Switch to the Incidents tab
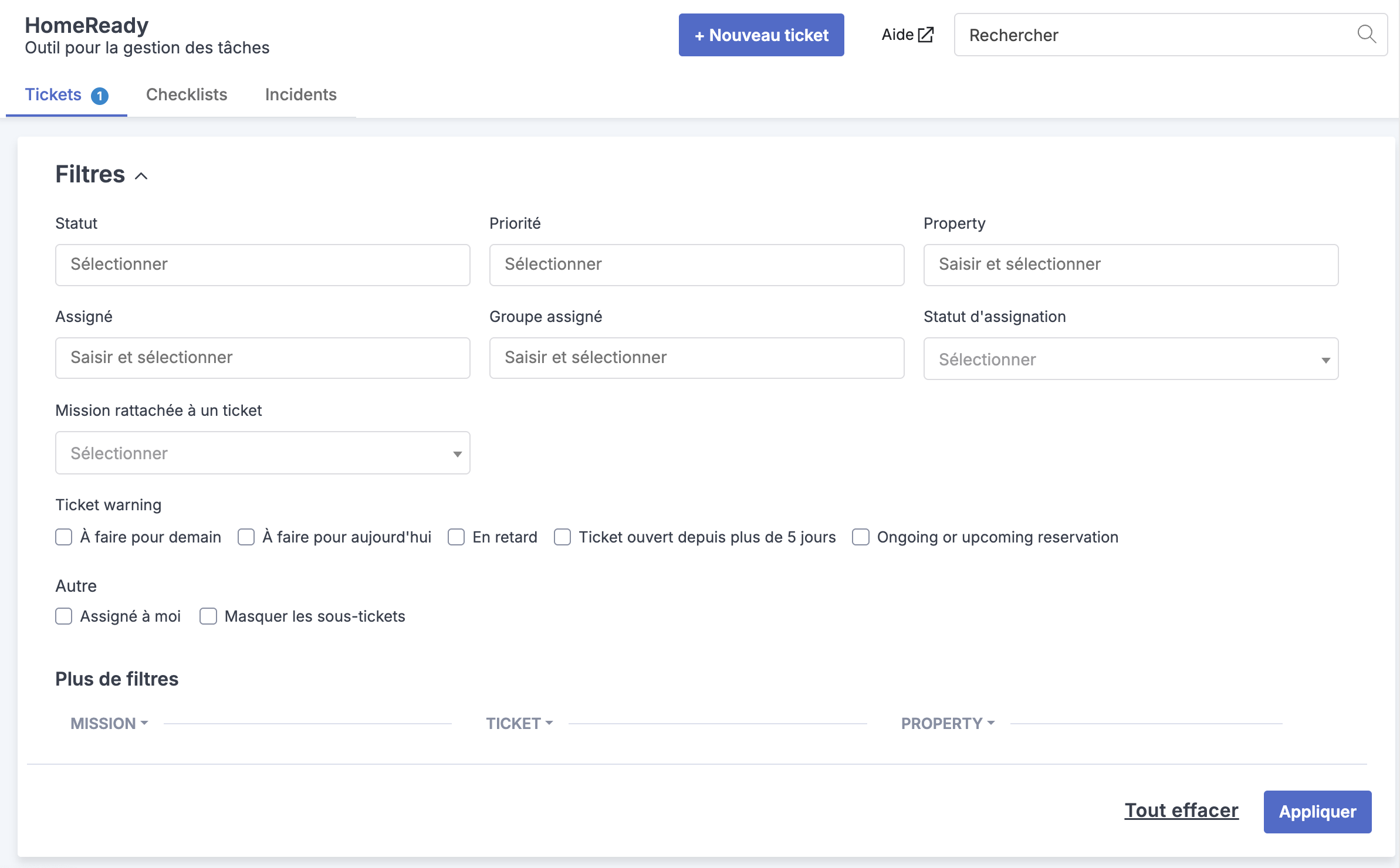Screen dimensions: 1400x868 300,94
